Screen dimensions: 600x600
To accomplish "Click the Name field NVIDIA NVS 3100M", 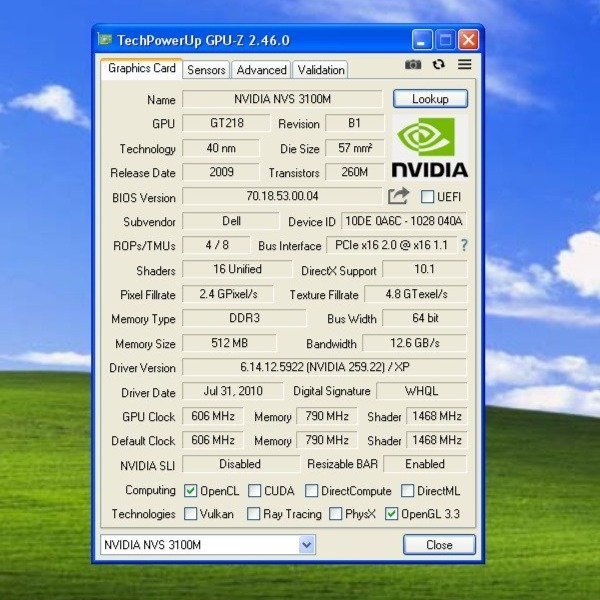I will (x=282, y=99).
